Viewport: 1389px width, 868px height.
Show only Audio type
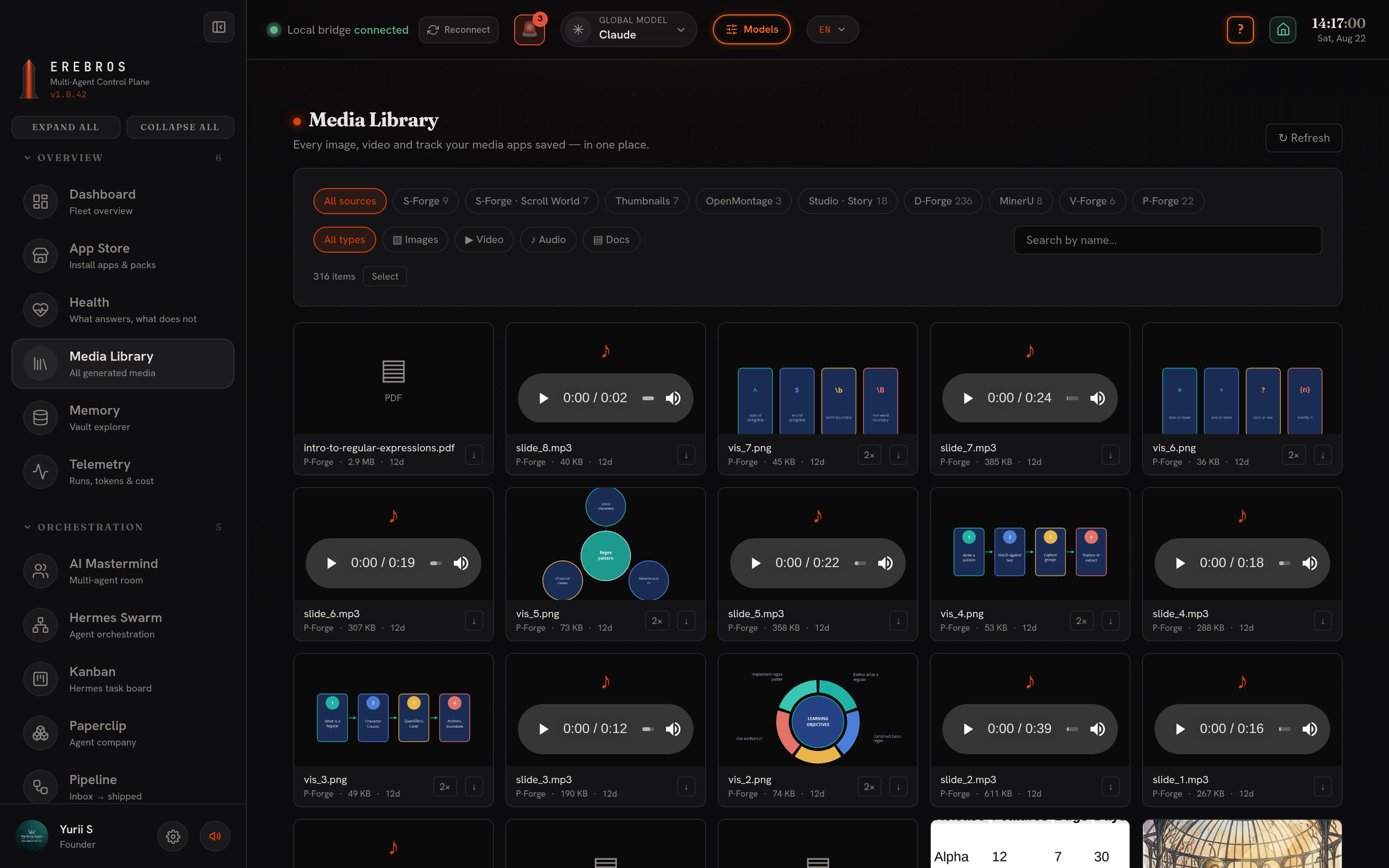548,240
